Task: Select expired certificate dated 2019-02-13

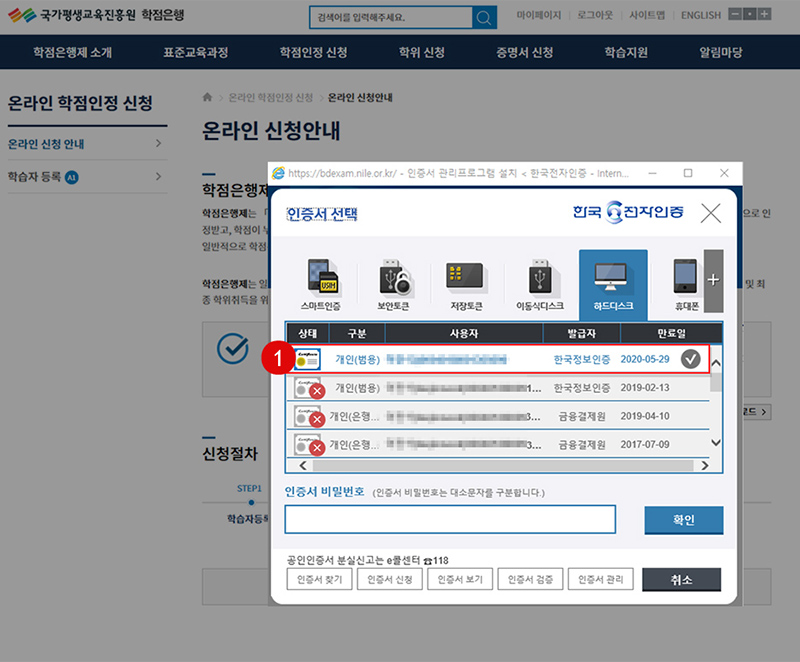Action: tap(500, 387)
